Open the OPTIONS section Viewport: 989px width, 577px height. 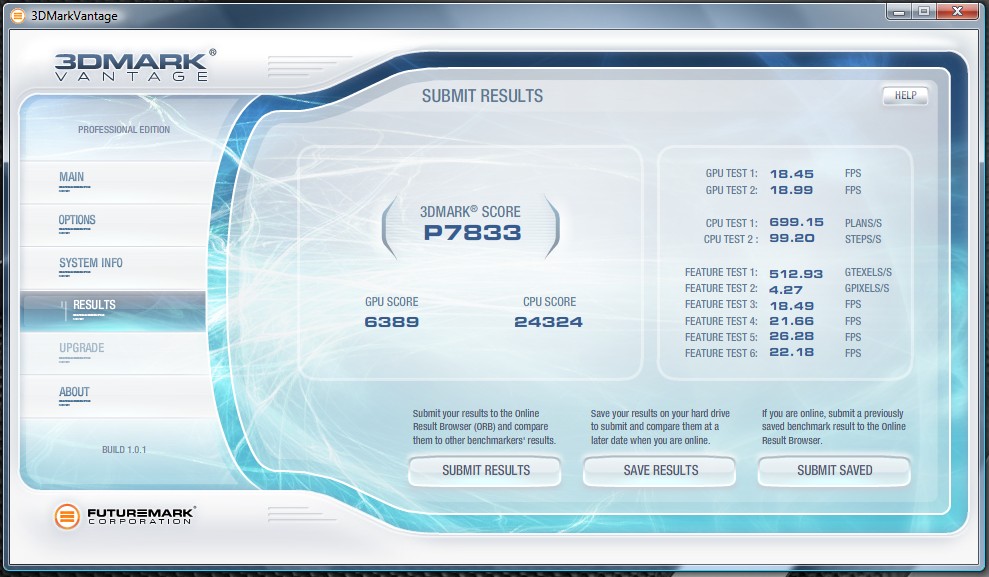pyautogui.click(x=114, y=224)
